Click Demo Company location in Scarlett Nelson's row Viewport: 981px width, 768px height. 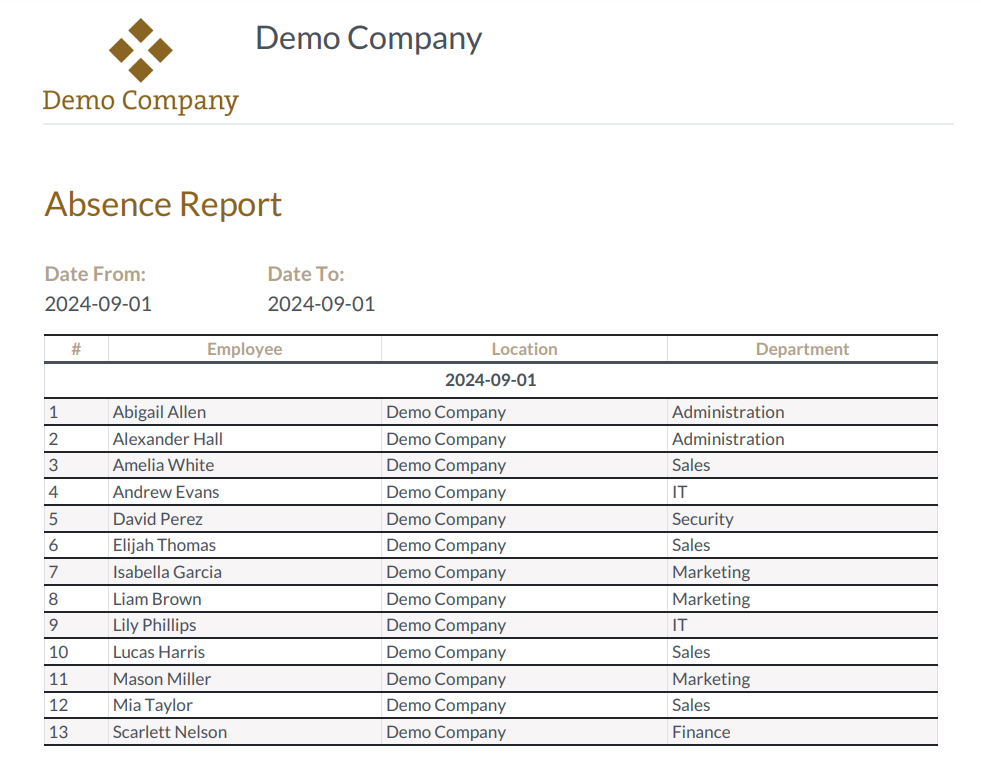446,732
